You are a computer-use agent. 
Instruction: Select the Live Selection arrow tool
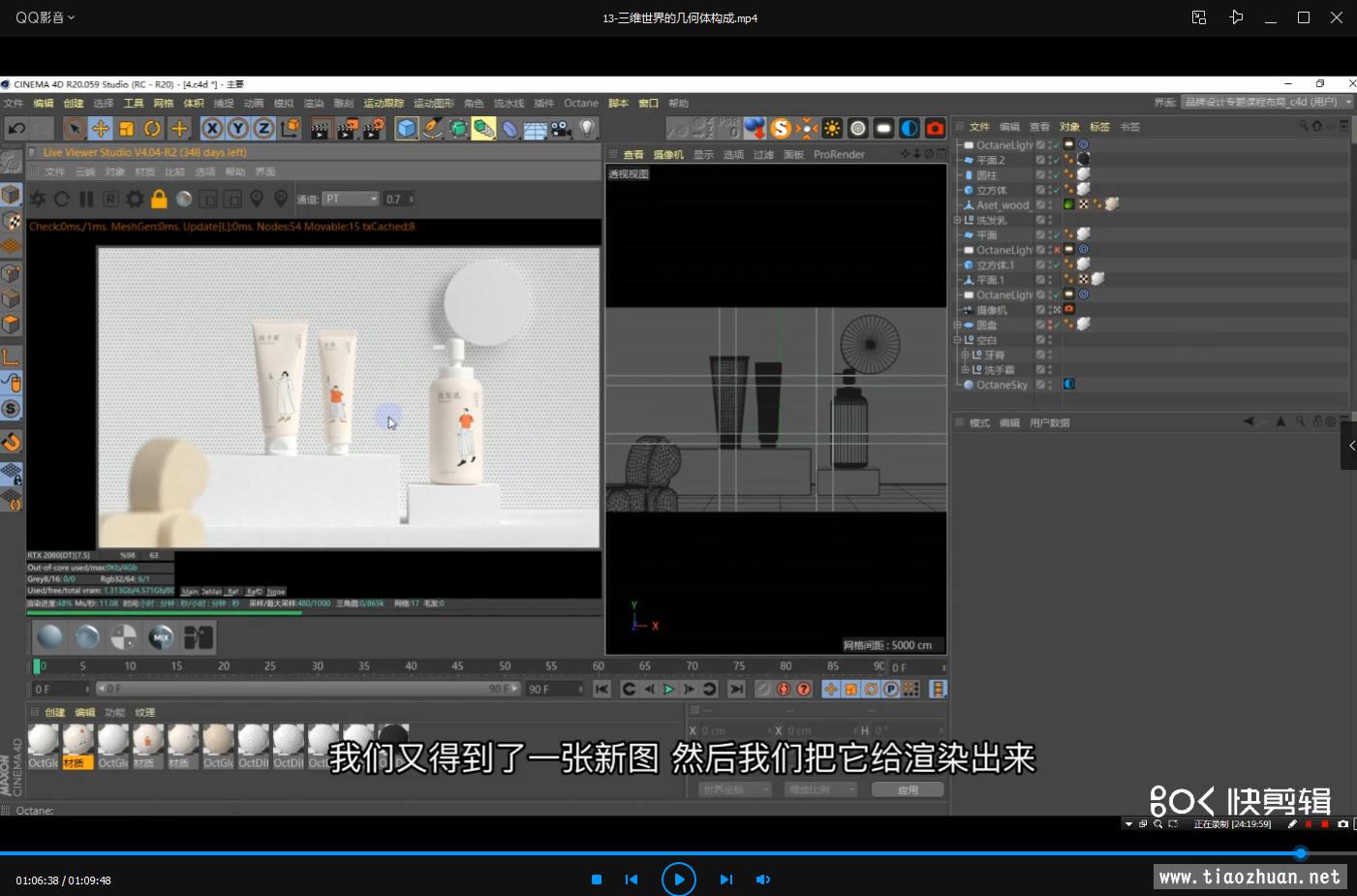click(x=75, y=128)
